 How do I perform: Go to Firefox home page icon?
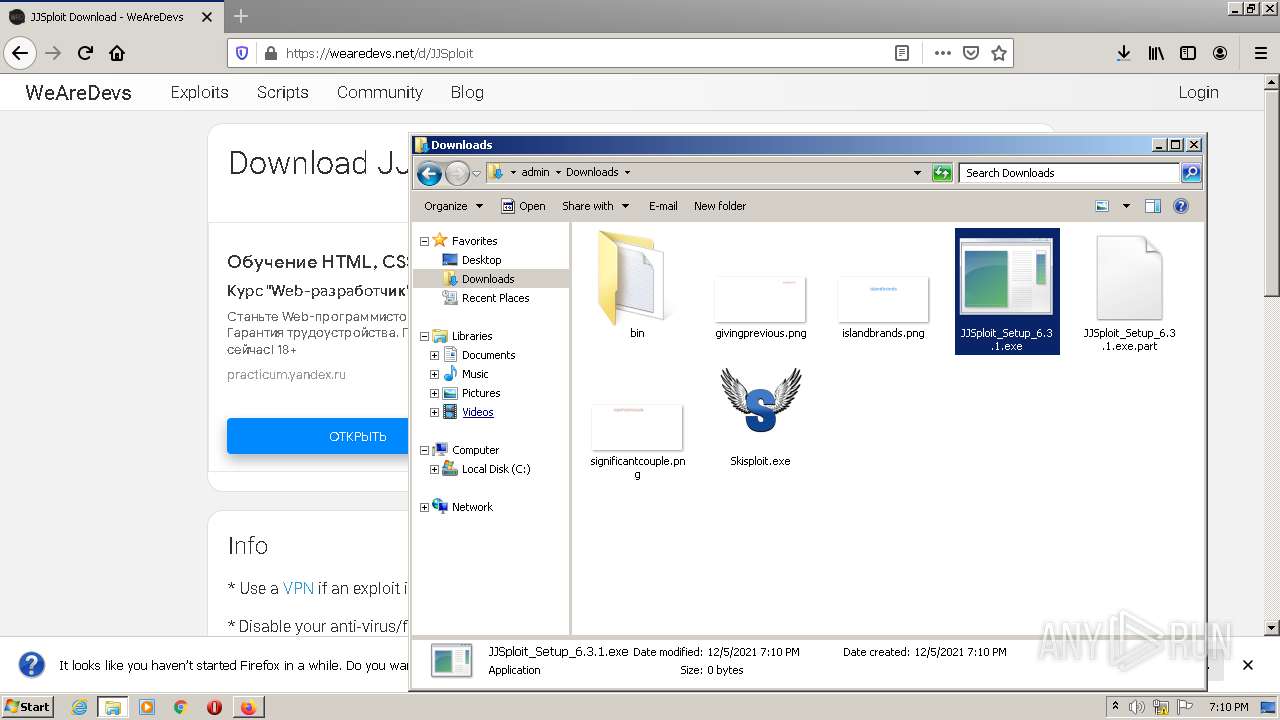coord(117,53)
